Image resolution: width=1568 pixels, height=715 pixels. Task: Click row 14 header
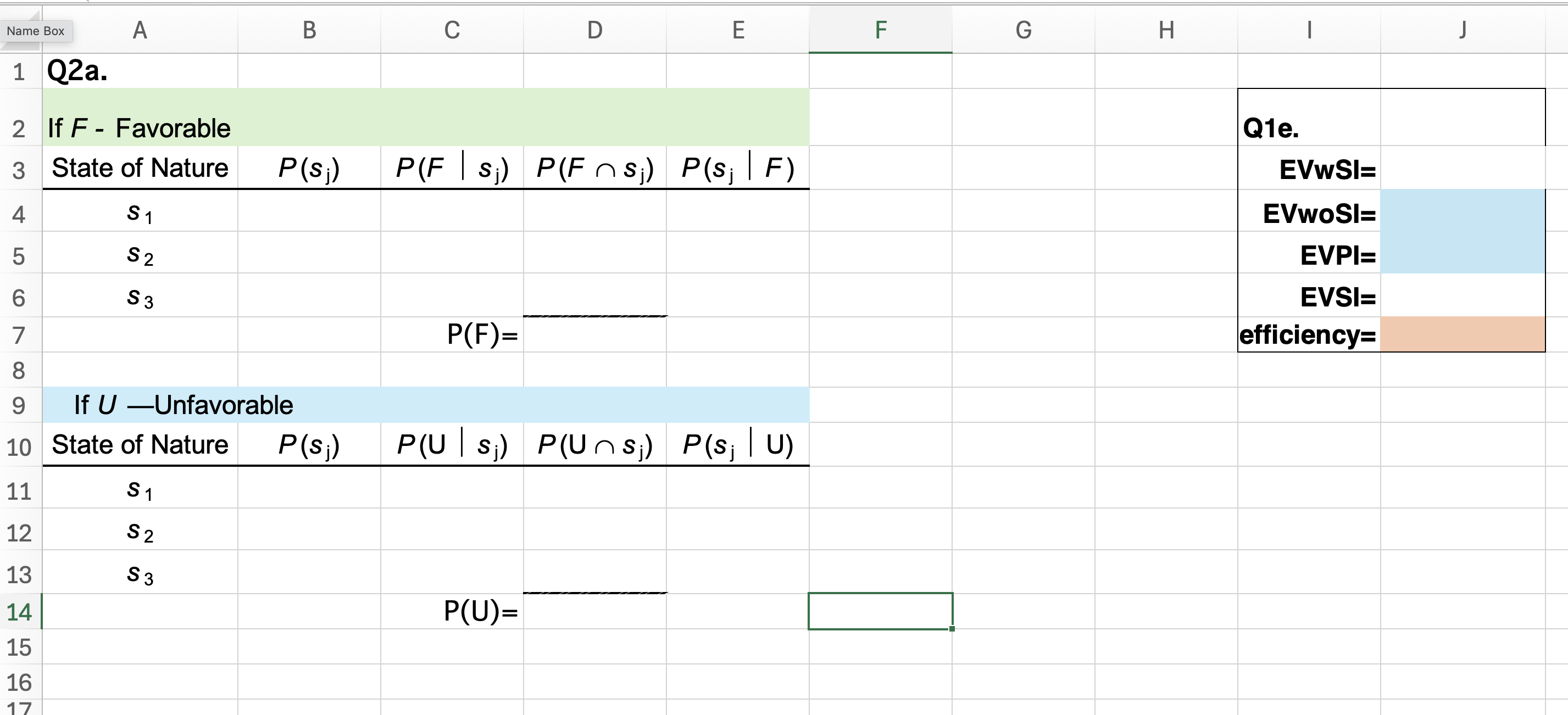click(x=19, y=612)
